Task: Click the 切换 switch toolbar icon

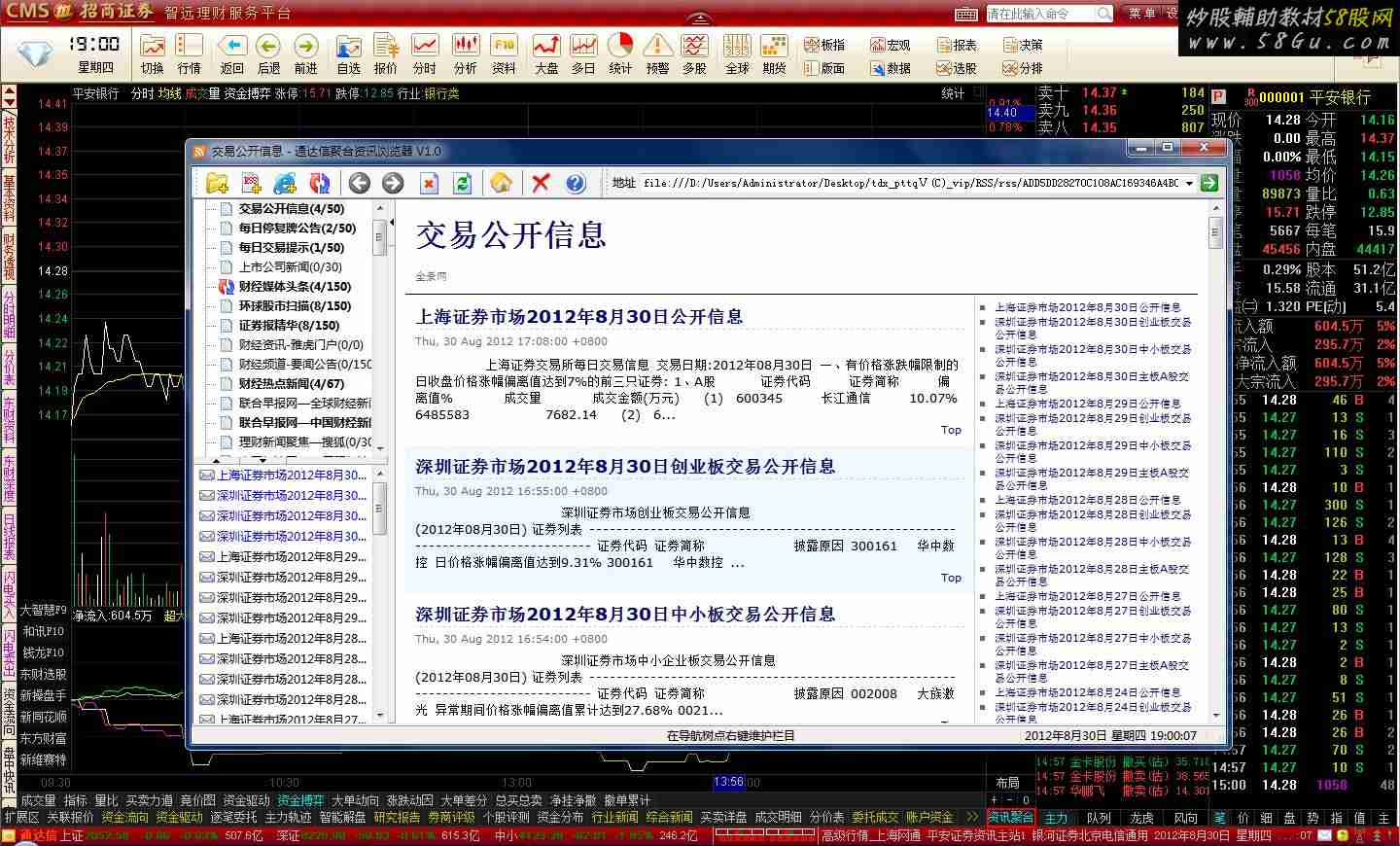Action: (x=152, y=54)
